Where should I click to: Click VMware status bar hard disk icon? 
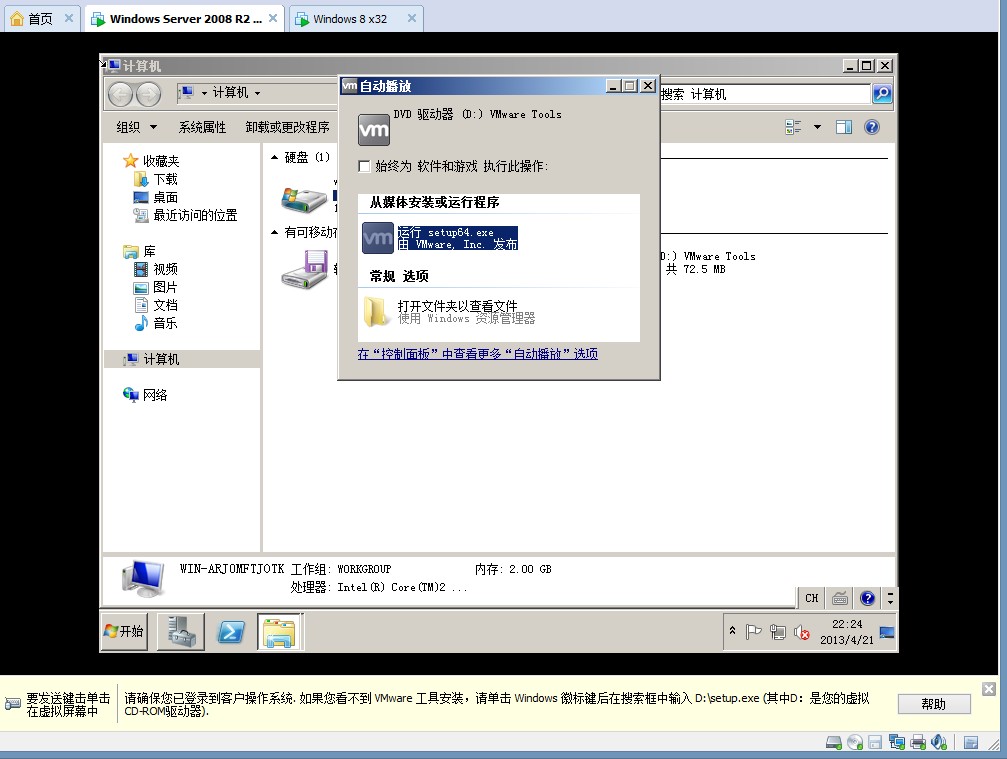(834, 743)
